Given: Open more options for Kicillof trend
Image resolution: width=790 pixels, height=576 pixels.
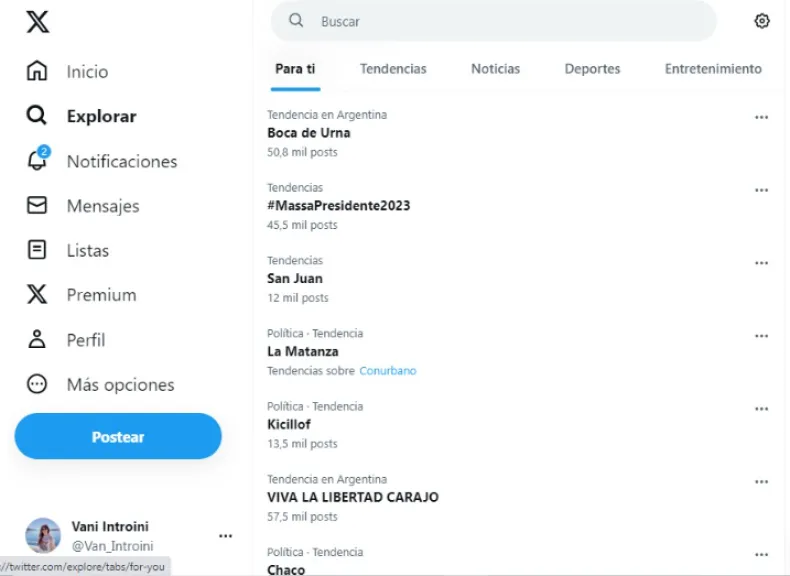Looking at the screenshot, I should (x=761, y=409).
